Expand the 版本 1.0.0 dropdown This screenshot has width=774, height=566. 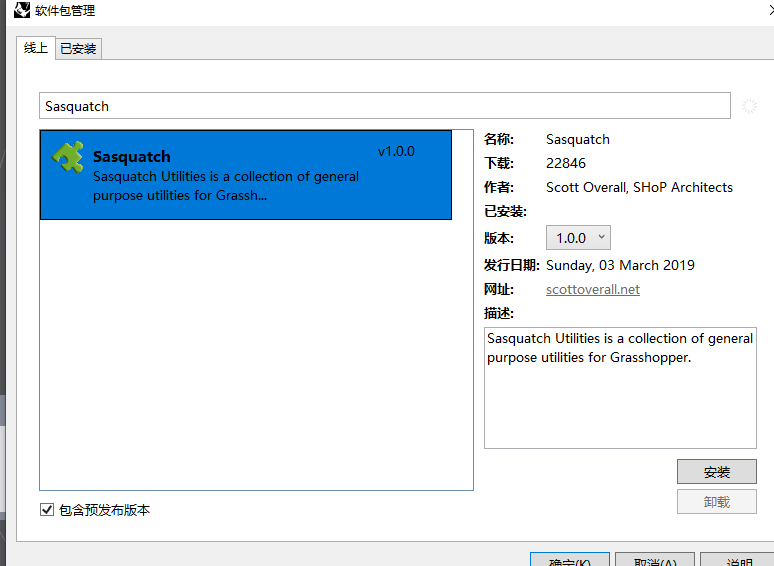pos(578,238)
